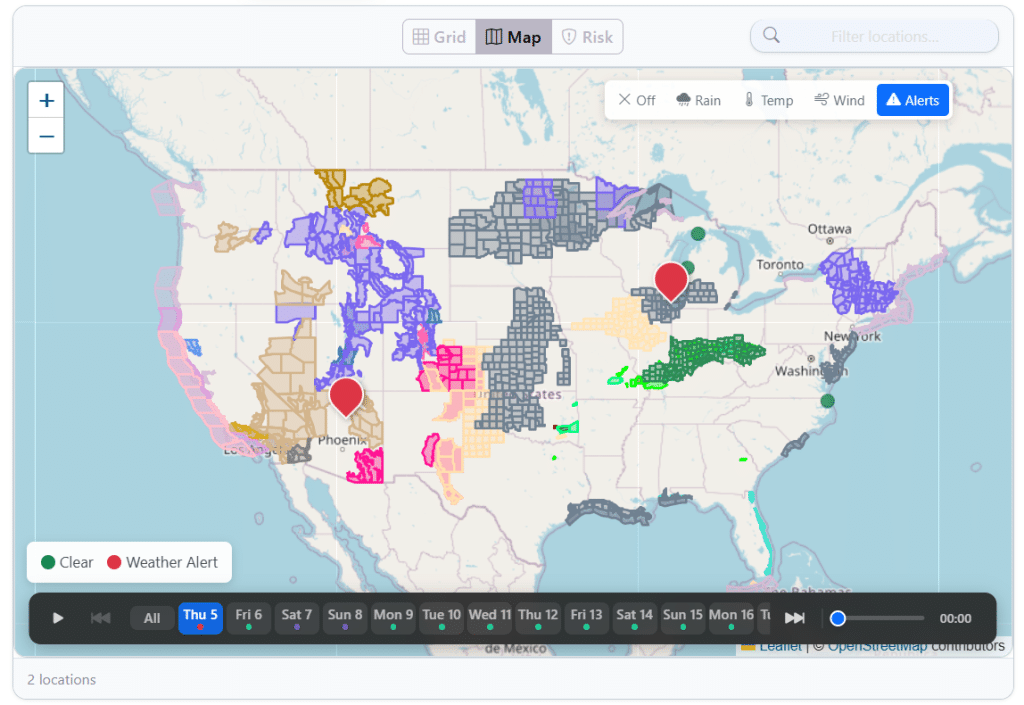Select Sat 7 in the timeline

point(296,618)
